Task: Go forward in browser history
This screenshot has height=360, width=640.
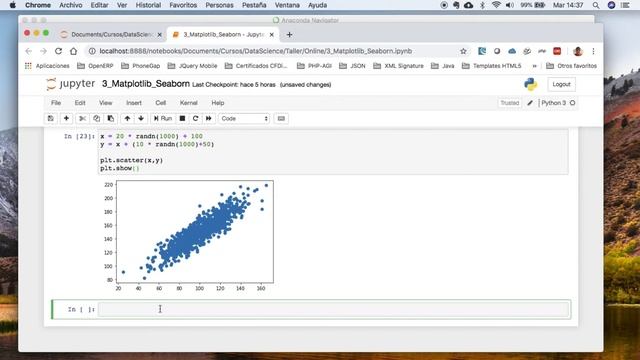Action: coord(43,51)
